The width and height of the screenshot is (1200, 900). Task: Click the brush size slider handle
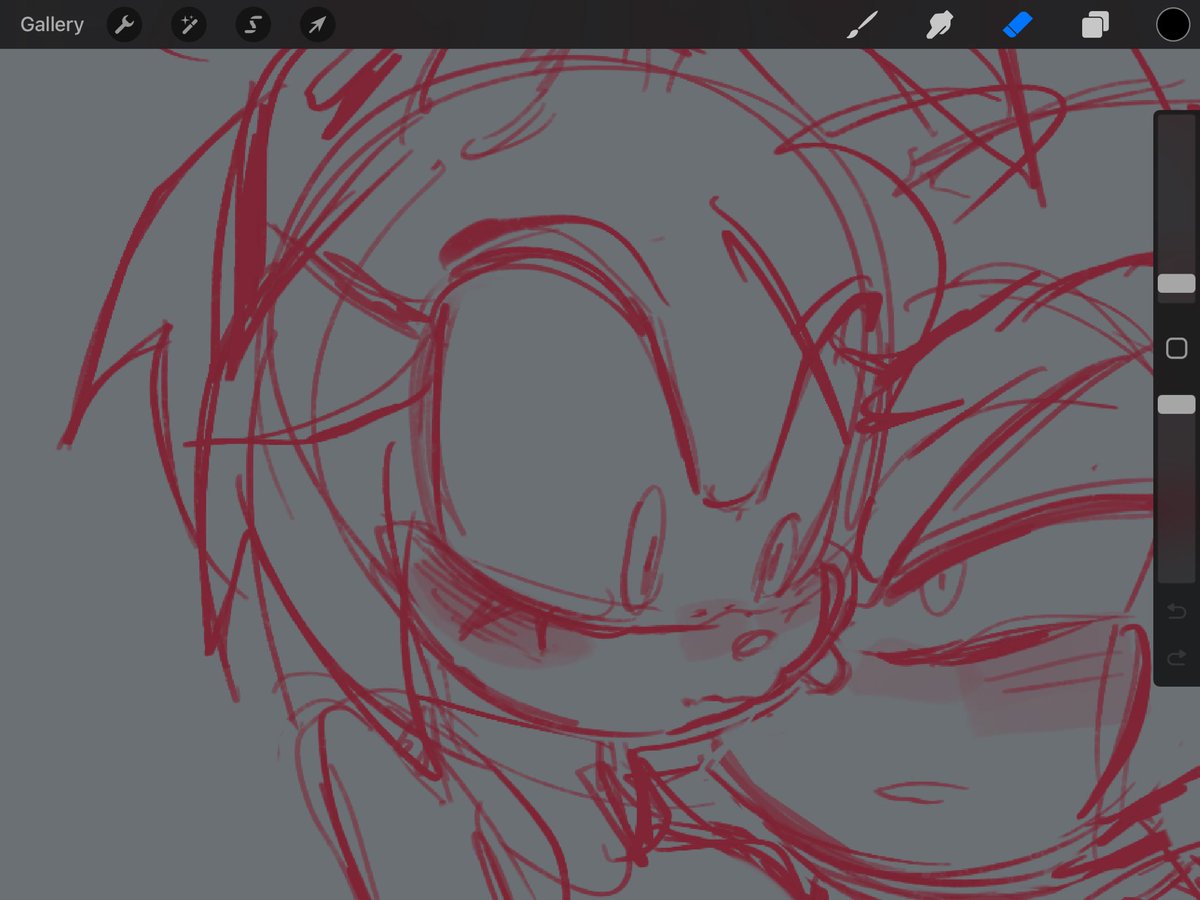click(1176, 284)
